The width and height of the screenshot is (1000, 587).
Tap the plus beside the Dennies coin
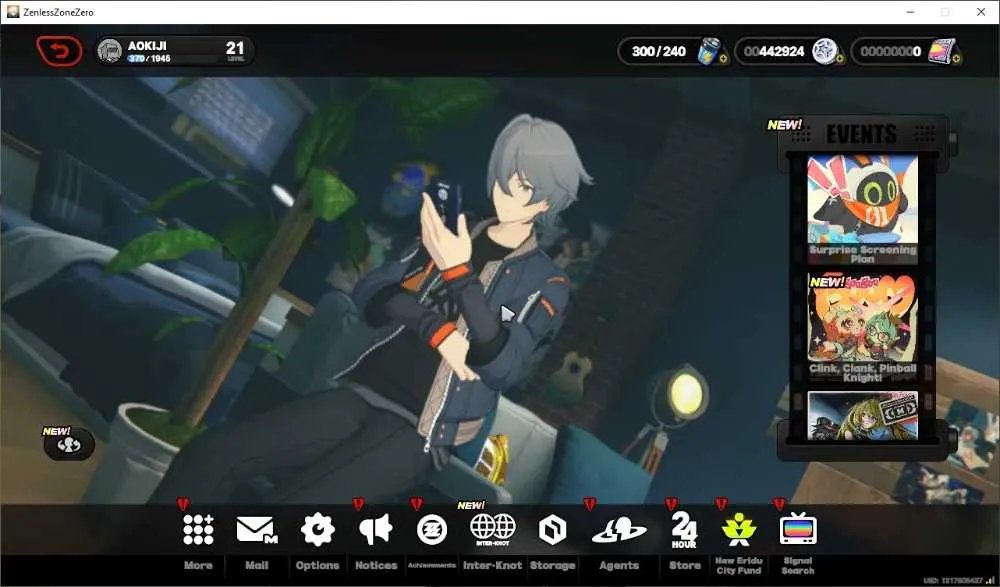coord(839,59)
